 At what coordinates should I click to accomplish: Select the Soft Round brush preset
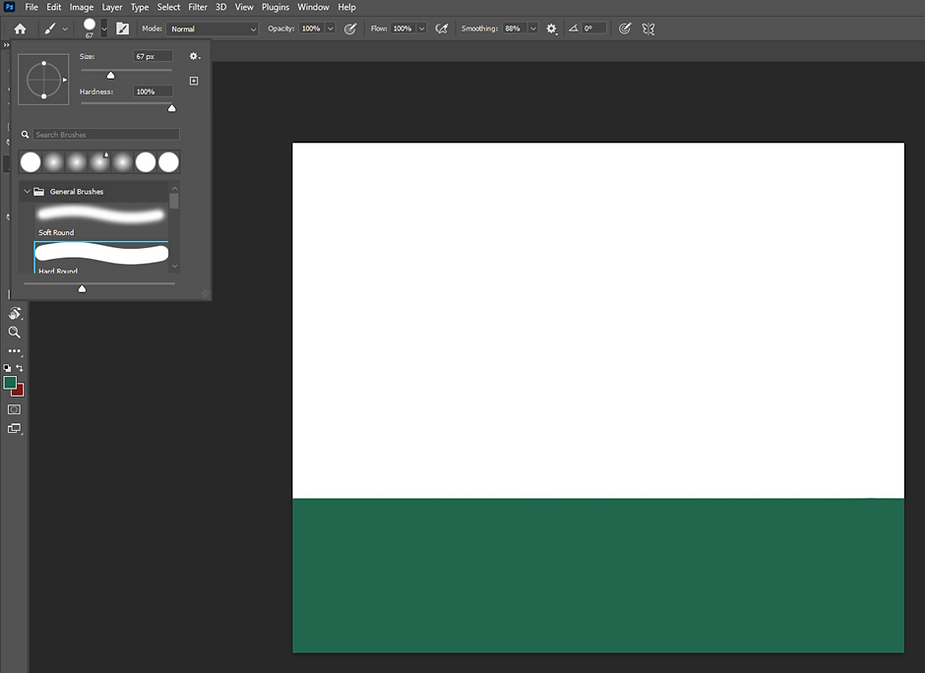click(100, 218)
